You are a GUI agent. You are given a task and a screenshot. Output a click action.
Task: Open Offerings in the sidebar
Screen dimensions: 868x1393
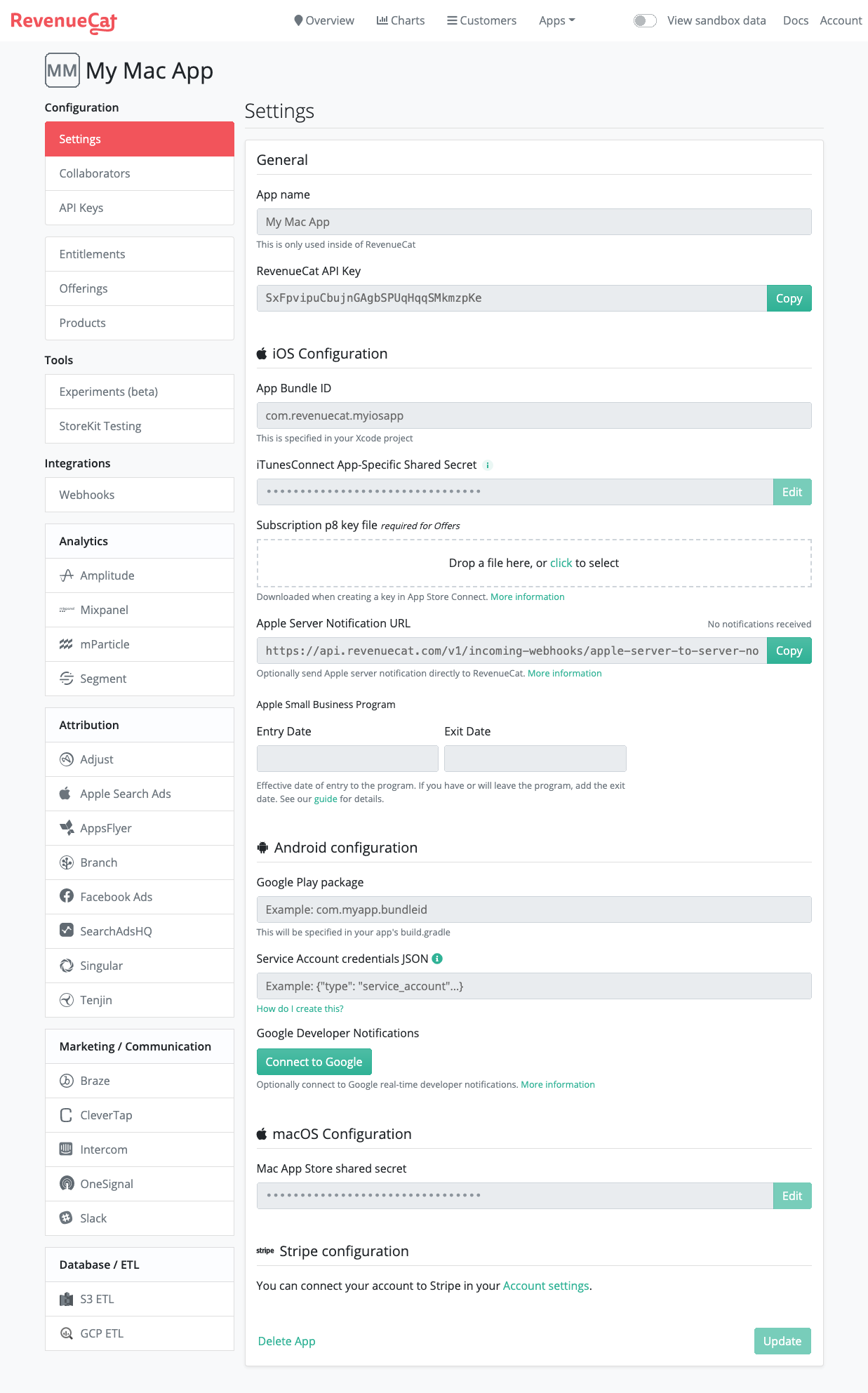click(140, 288)
